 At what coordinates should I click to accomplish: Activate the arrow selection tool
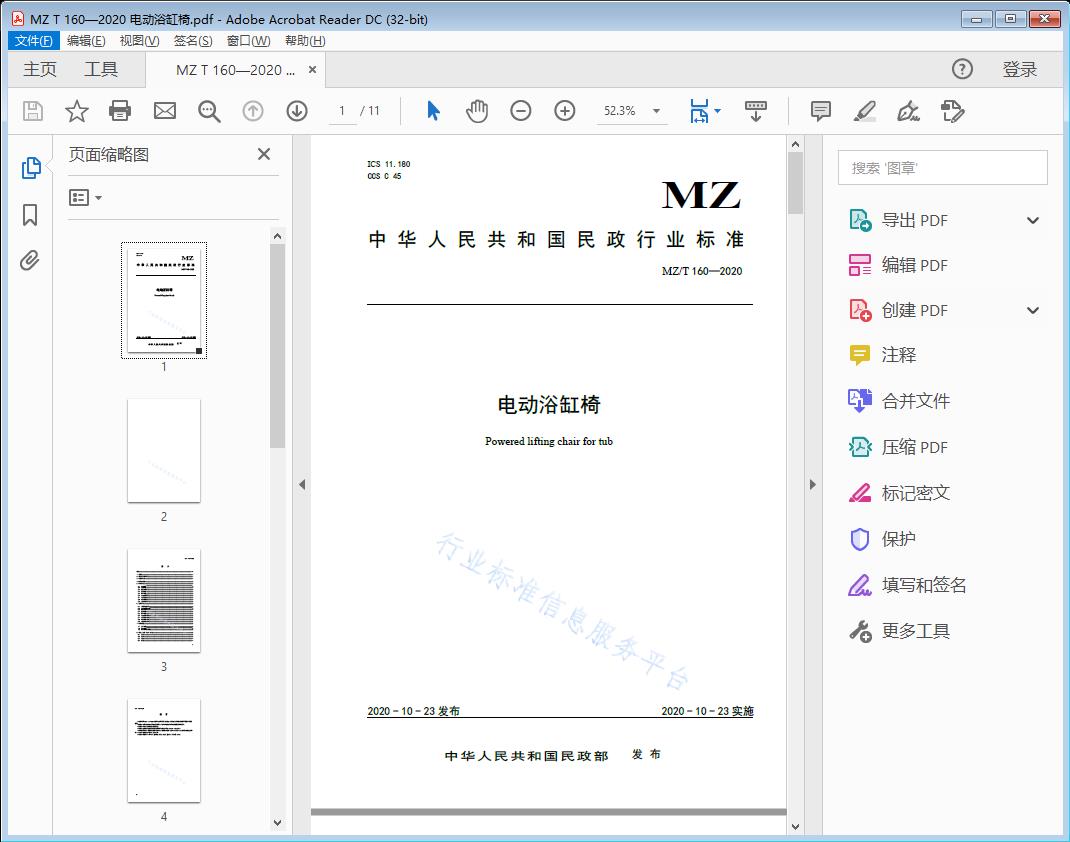click(433, 111)
